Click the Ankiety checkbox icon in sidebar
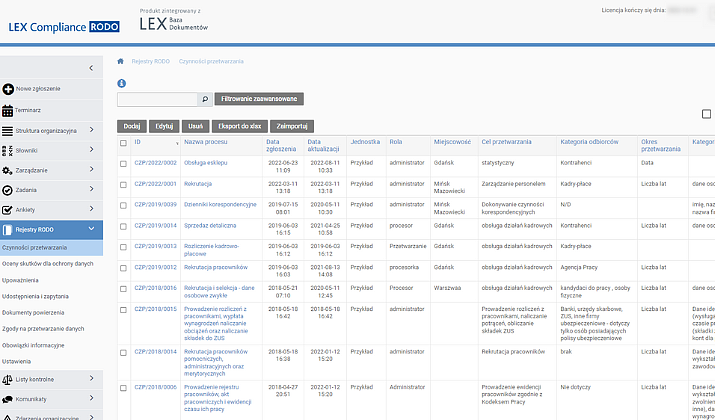This screenshot has width=715, height=420. 8,210
